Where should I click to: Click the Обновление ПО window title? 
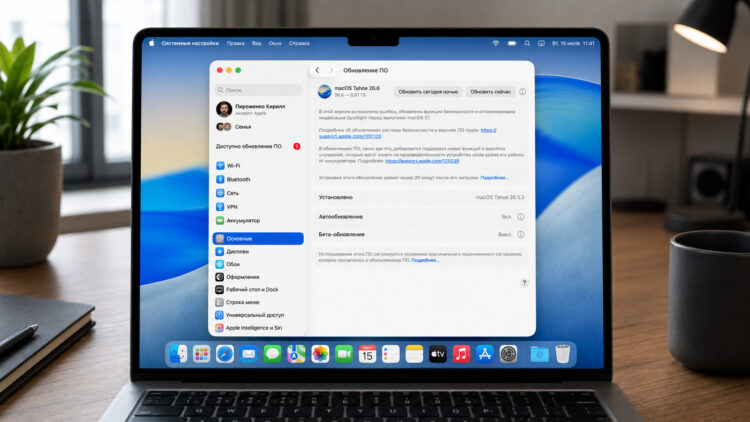365,70
